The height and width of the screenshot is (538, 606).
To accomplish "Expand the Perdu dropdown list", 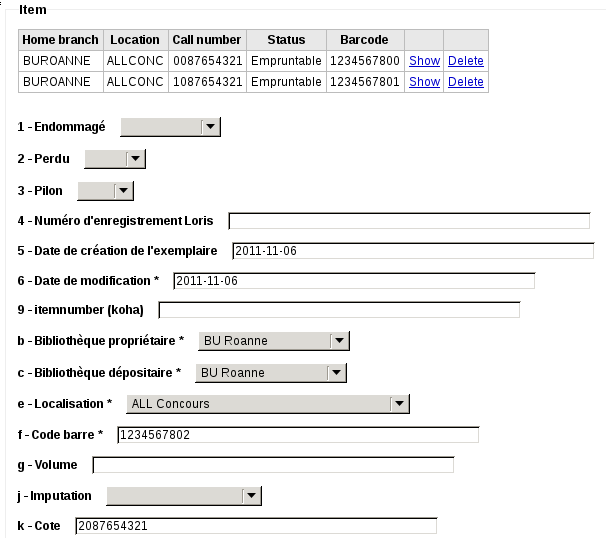I will pyautogui.click(x=115, y=158).
